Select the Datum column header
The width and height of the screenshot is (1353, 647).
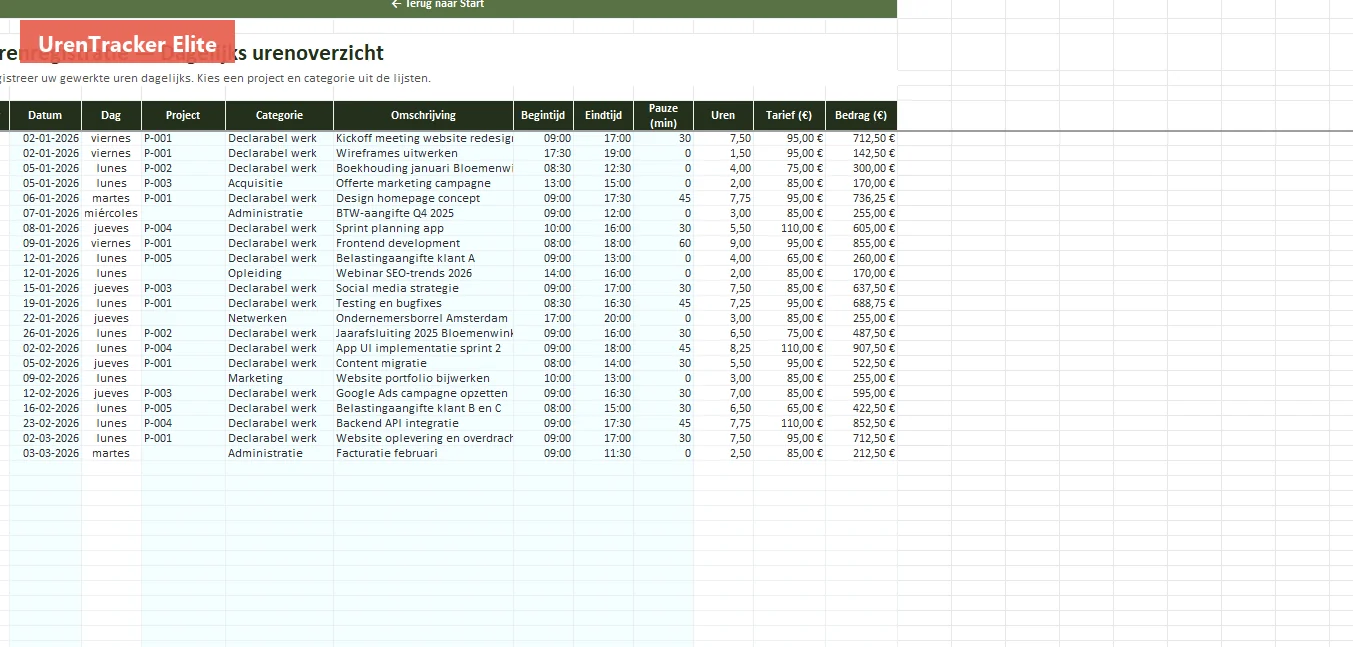pos(45,115)
